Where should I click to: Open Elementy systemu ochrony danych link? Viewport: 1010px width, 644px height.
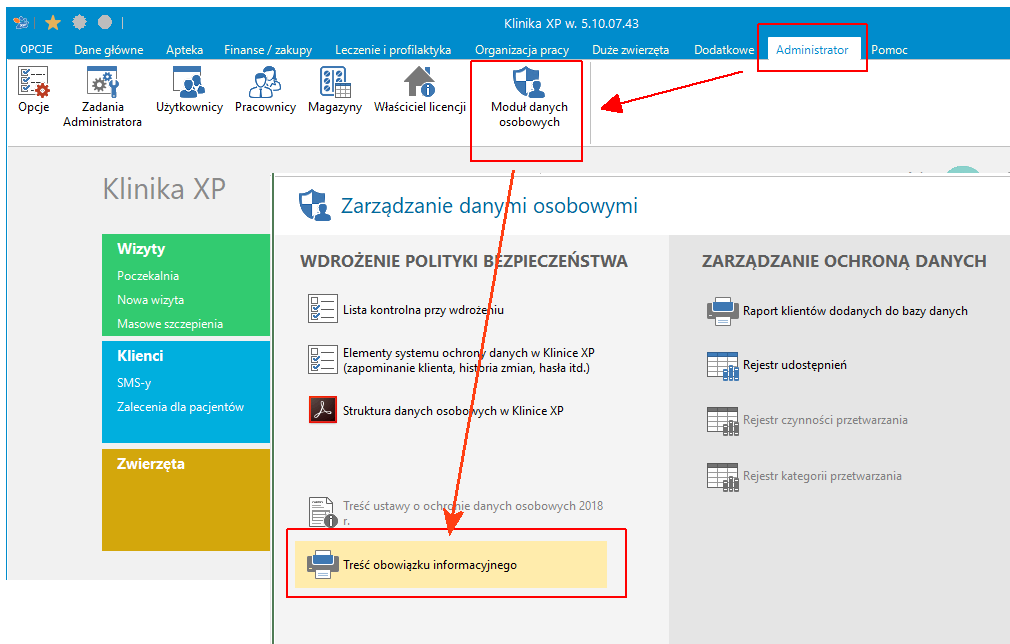468,360
